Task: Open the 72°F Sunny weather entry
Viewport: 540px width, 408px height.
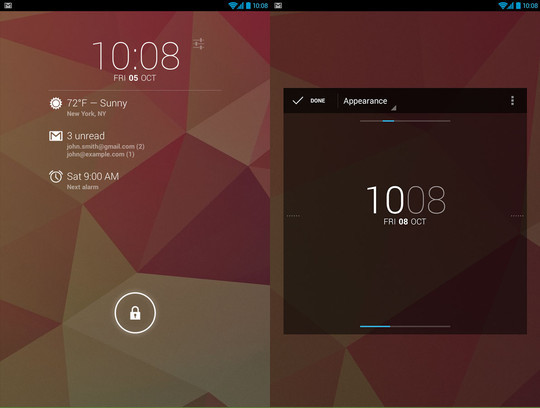Action: click(88, 107)
